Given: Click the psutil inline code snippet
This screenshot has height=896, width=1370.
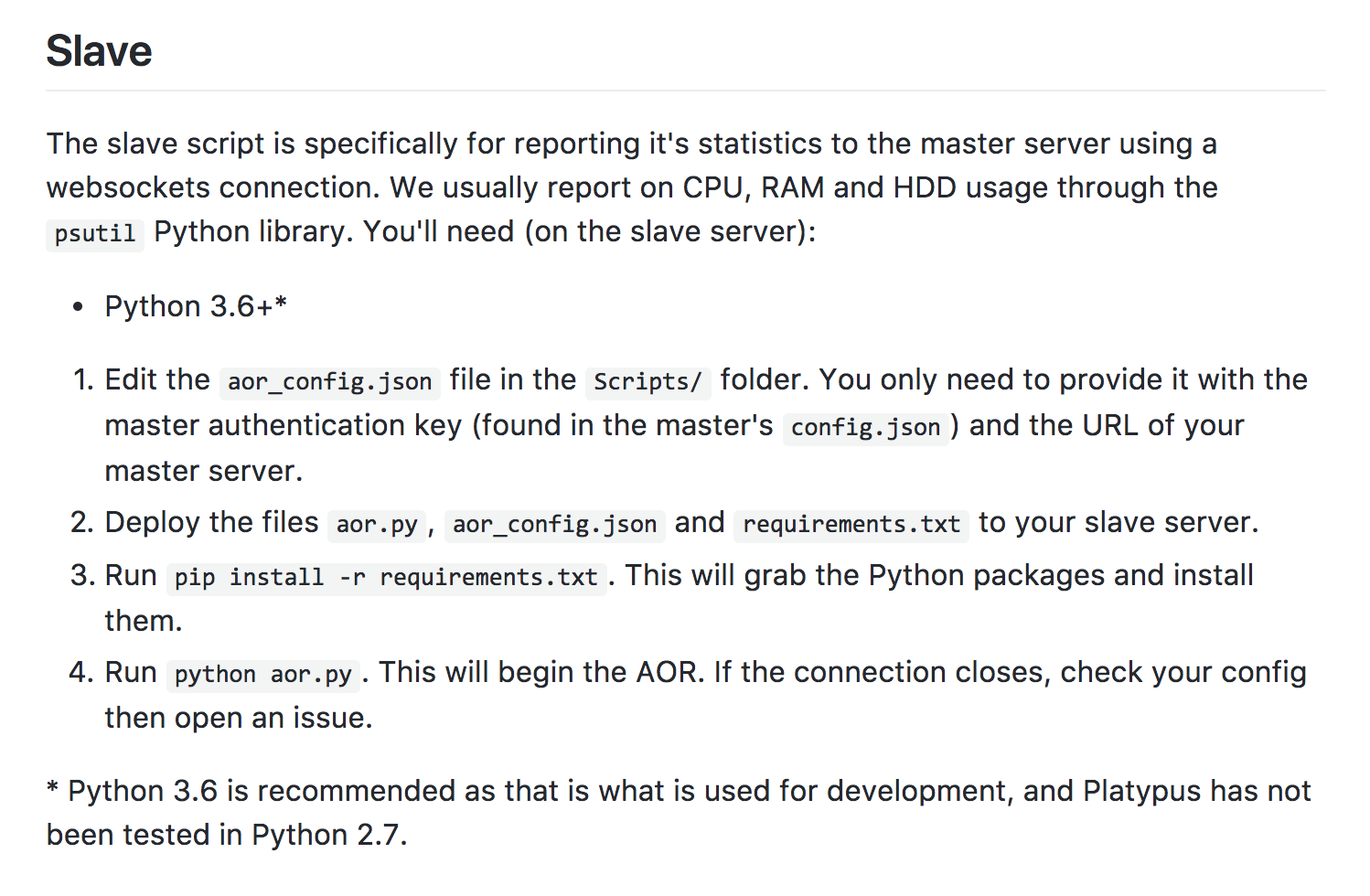Looking at the screenshot, I should pos(94,233).
